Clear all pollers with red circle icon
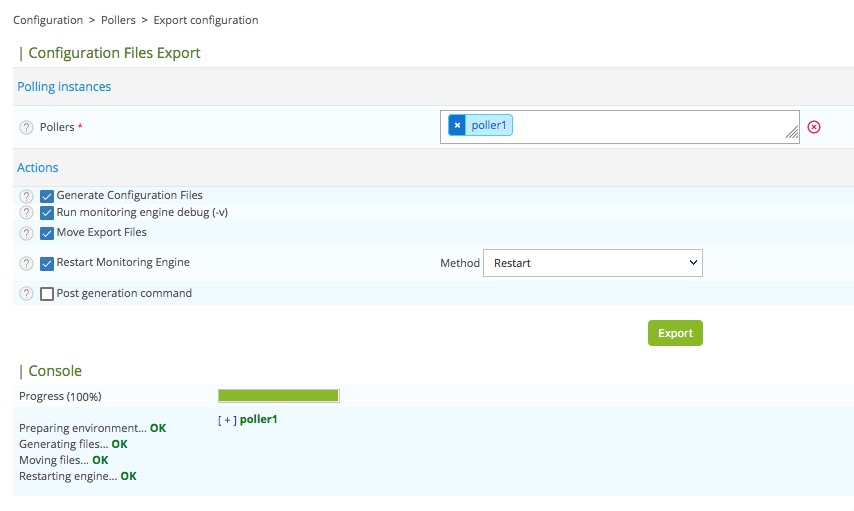The image size is (854, 511). (x=814, y=127)
